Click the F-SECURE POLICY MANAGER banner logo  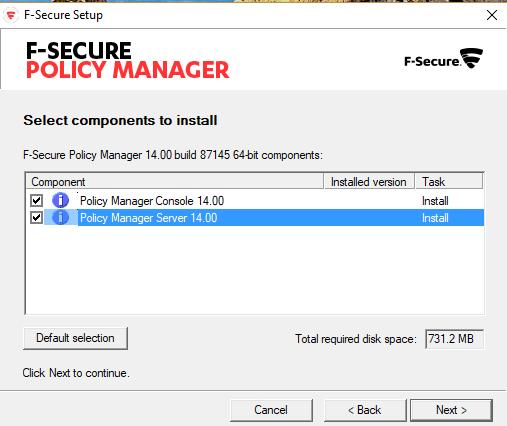tap(128, 60)
